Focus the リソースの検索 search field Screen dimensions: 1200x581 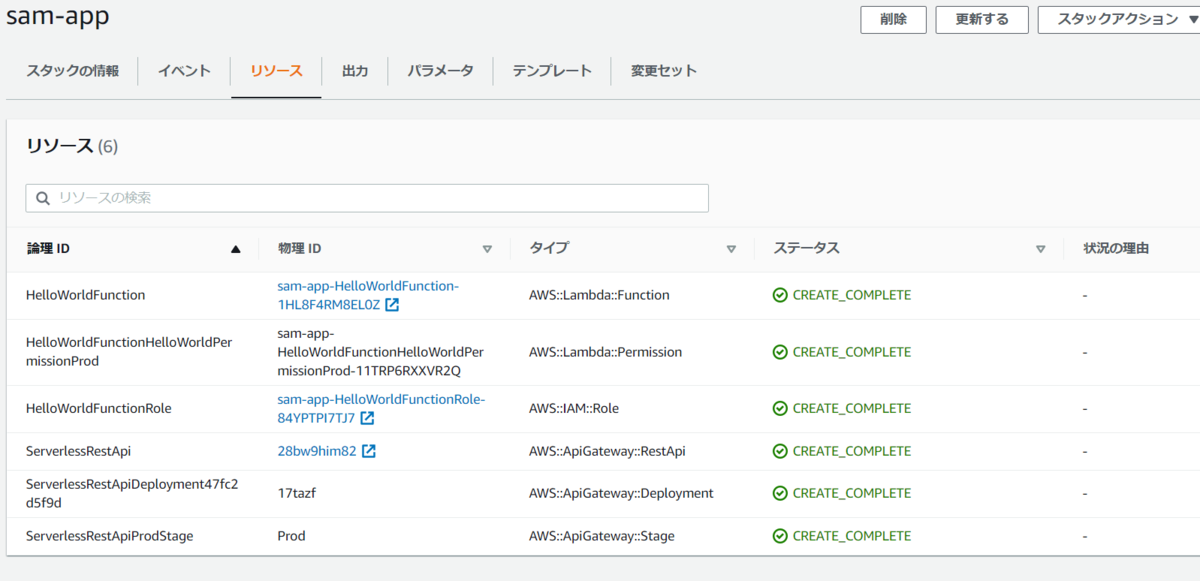coord(380,198)
